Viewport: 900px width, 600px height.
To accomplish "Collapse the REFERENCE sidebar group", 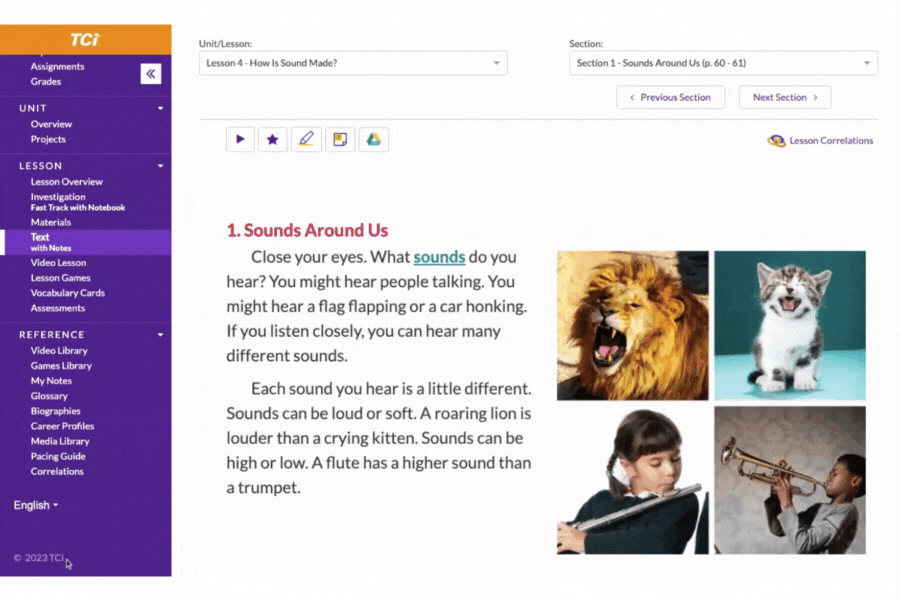I will pyautogui.click(x=161, y=335).
